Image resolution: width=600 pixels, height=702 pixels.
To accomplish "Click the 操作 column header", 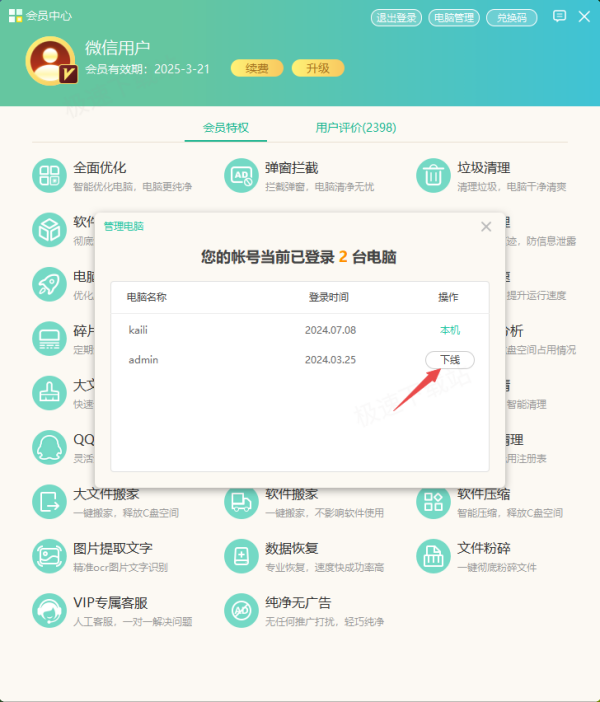I will [448, 297].
